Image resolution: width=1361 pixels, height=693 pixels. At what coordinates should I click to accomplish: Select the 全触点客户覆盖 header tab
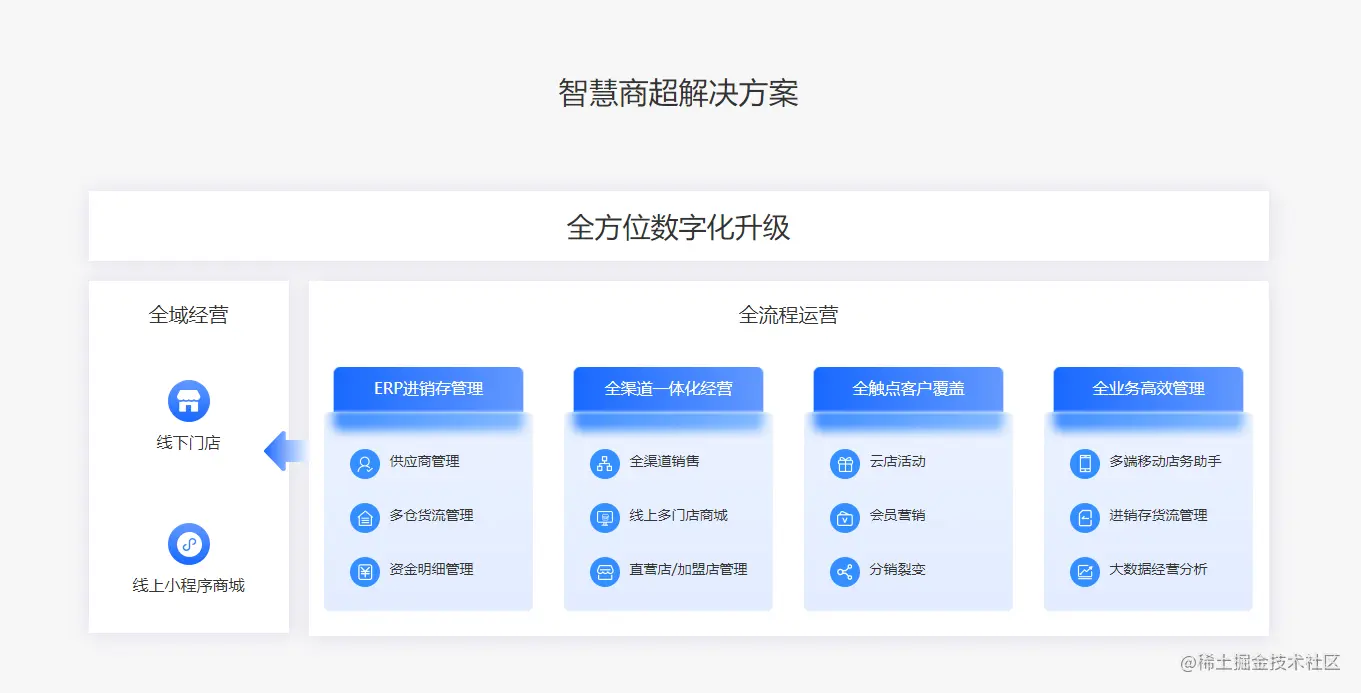pyautogui.click(x=908, y=389)
